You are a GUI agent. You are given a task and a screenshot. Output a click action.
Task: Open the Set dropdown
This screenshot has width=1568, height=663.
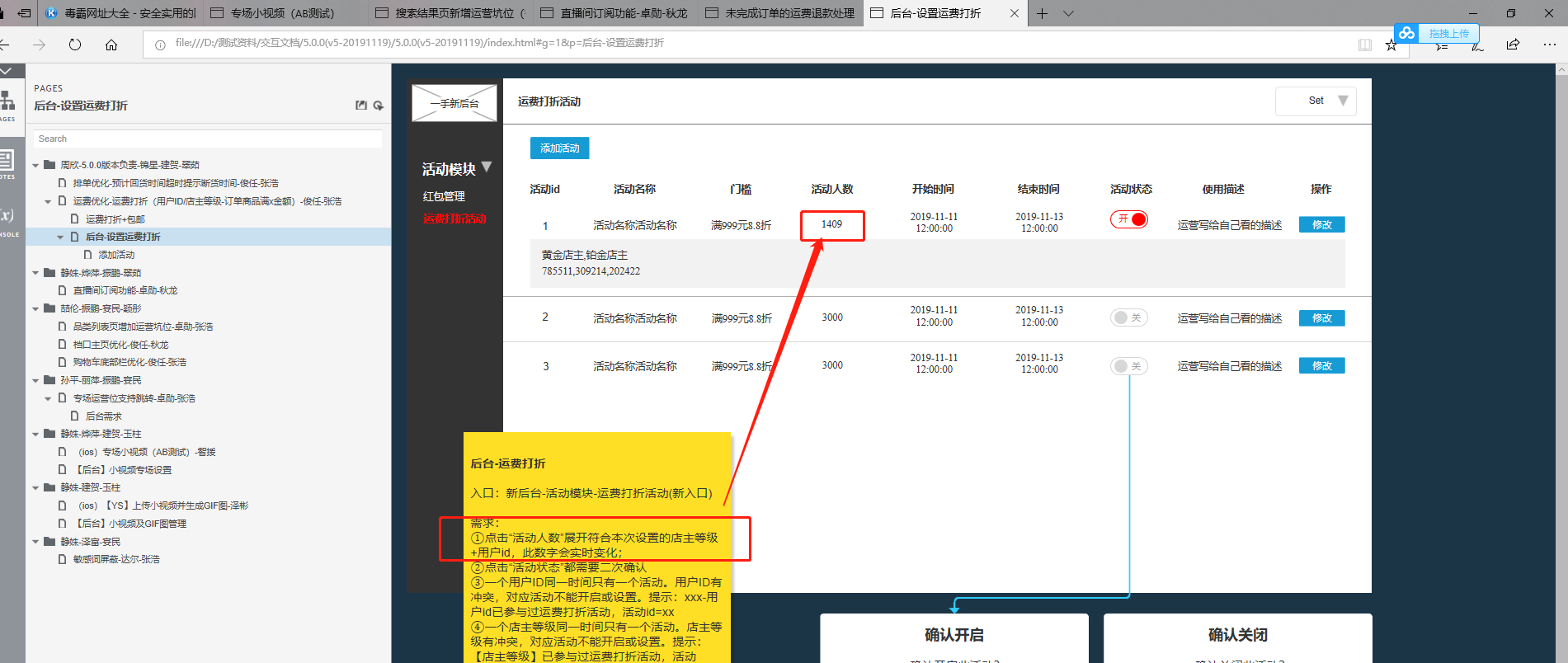[x=1316, y=101]
